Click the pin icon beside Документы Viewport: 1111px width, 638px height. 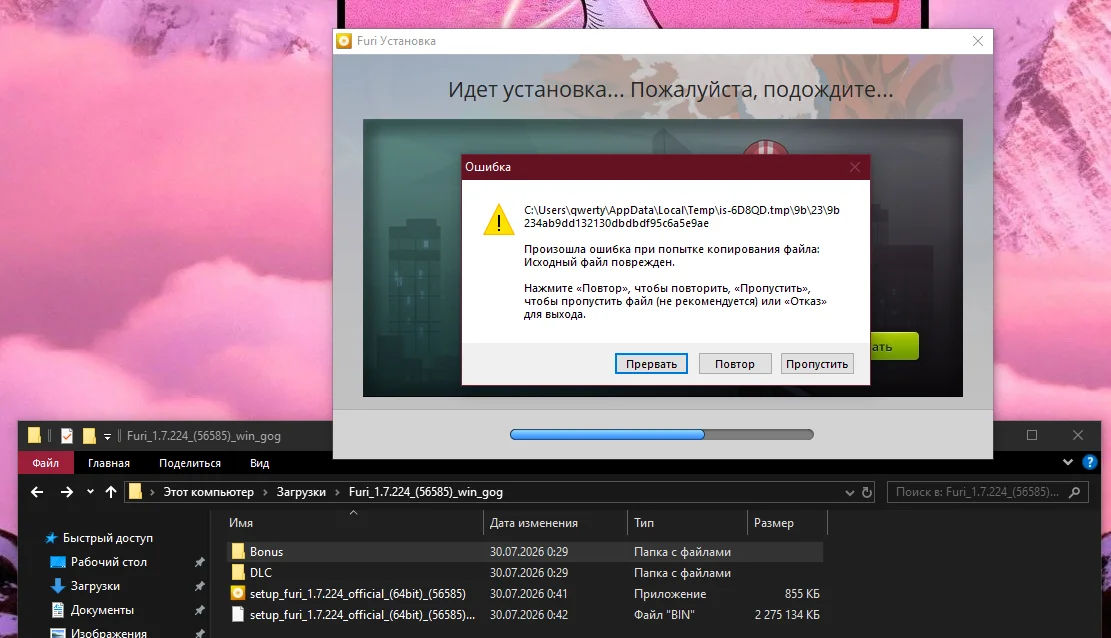pos(200,610)
